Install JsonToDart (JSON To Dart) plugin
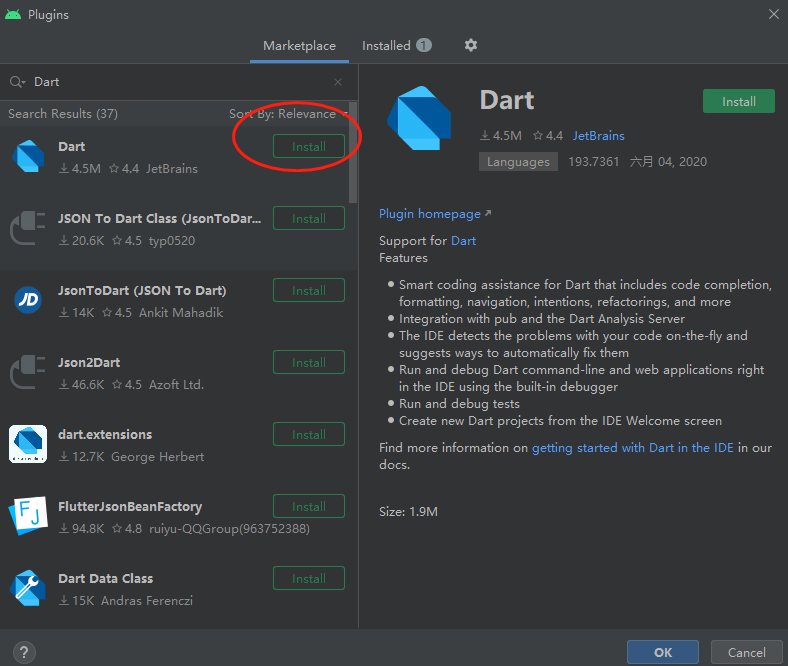This screenshot has height=666, width=788. click(309, 290)
